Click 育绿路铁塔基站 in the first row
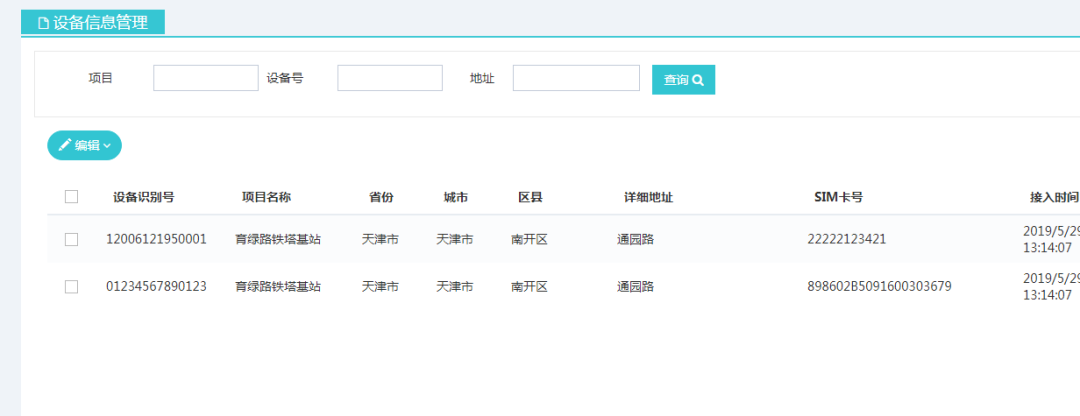Image resolution: width=1080 pixels, height=416 pixels. [278, 239]
